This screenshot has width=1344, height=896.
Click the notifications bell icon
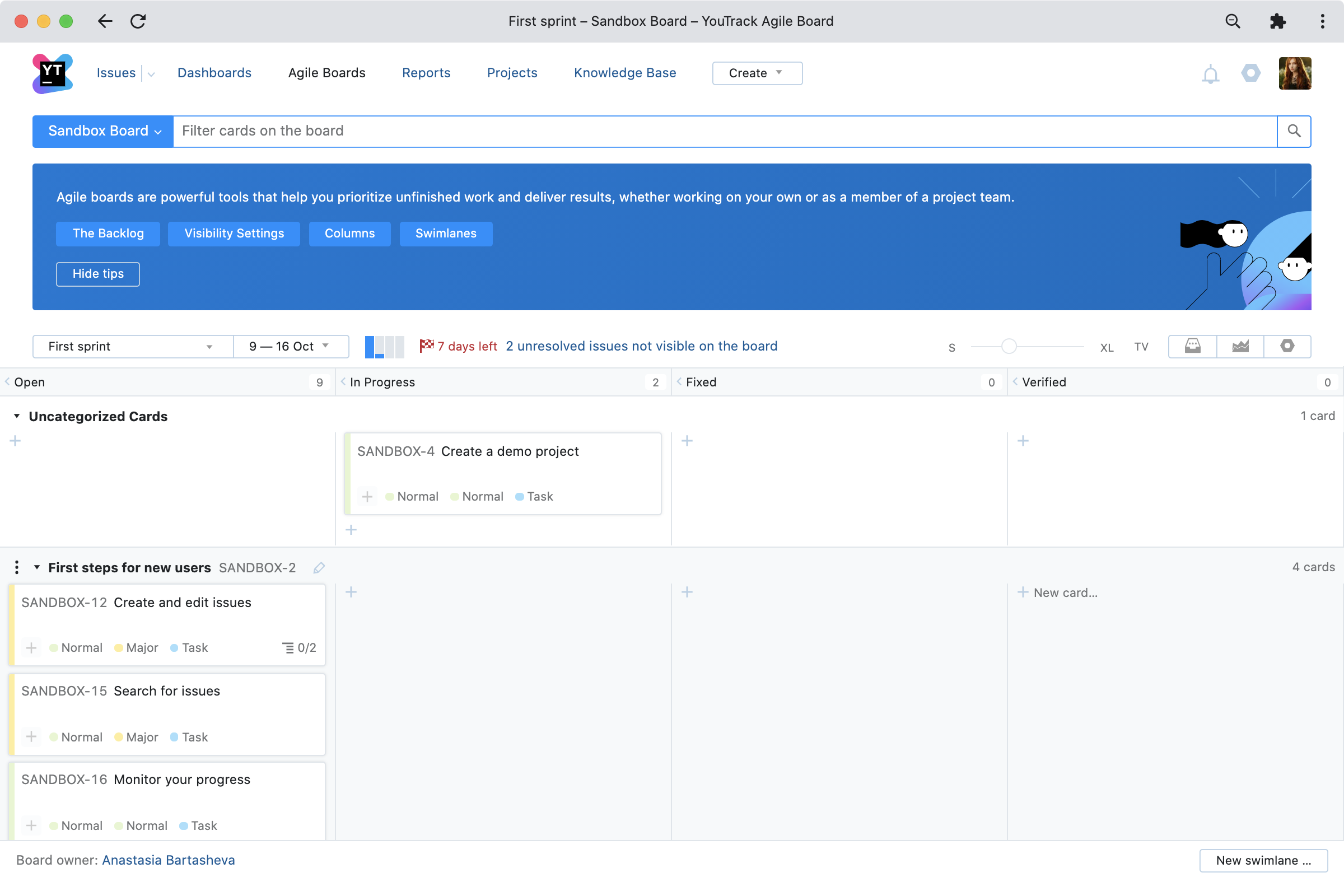[x=1210, y=74]
